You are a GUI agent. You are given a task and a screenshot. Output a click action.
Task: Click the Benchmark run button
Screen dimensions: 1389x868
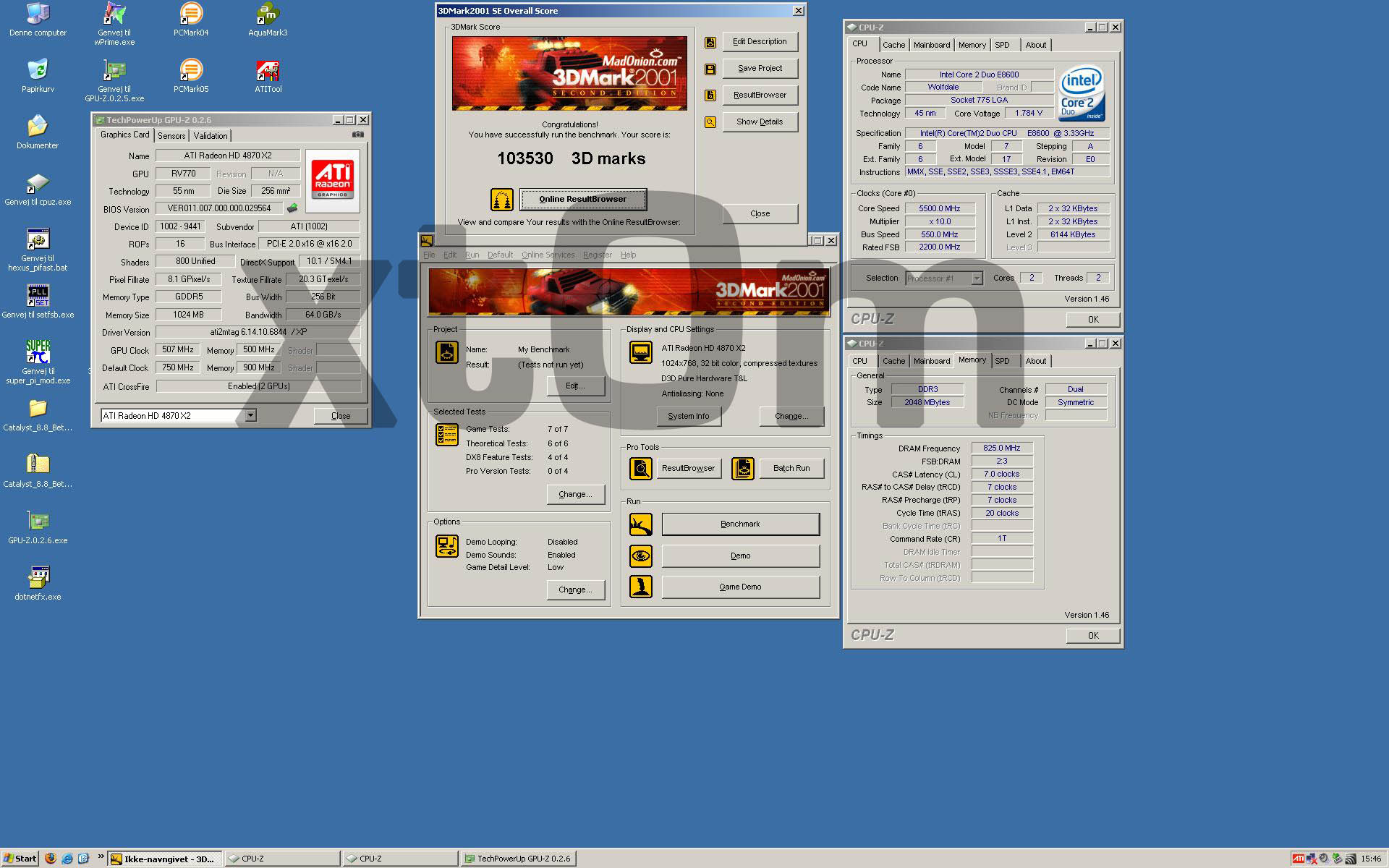click(740, 524)
